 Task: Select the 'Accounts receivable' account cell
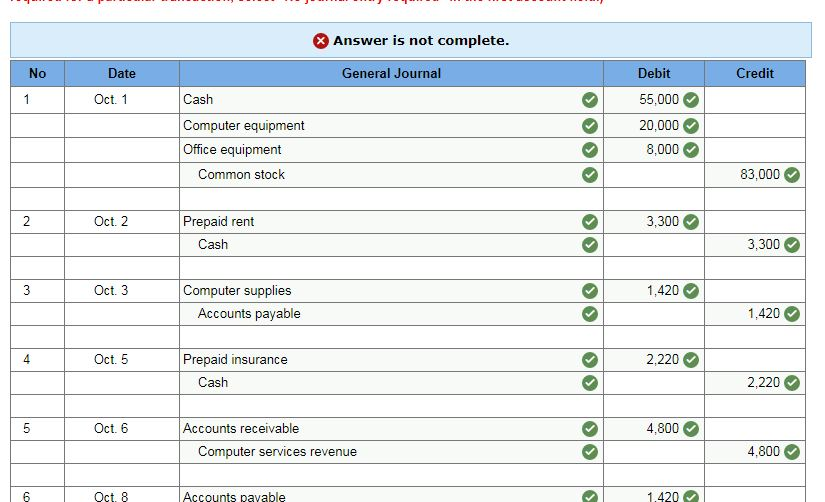(391, 429)
